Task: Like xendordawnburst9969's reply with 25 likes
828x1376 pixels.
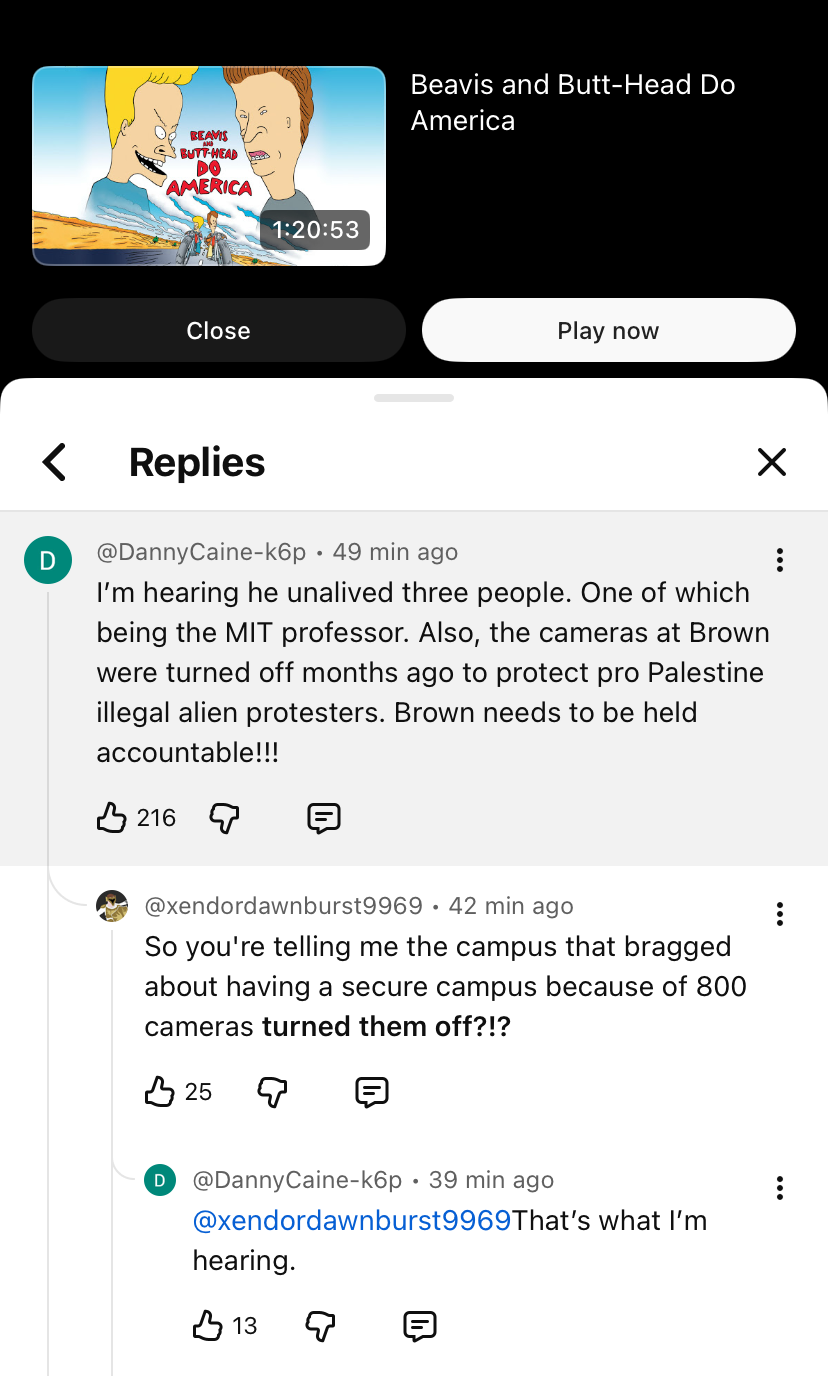Action: point(160,1091)
